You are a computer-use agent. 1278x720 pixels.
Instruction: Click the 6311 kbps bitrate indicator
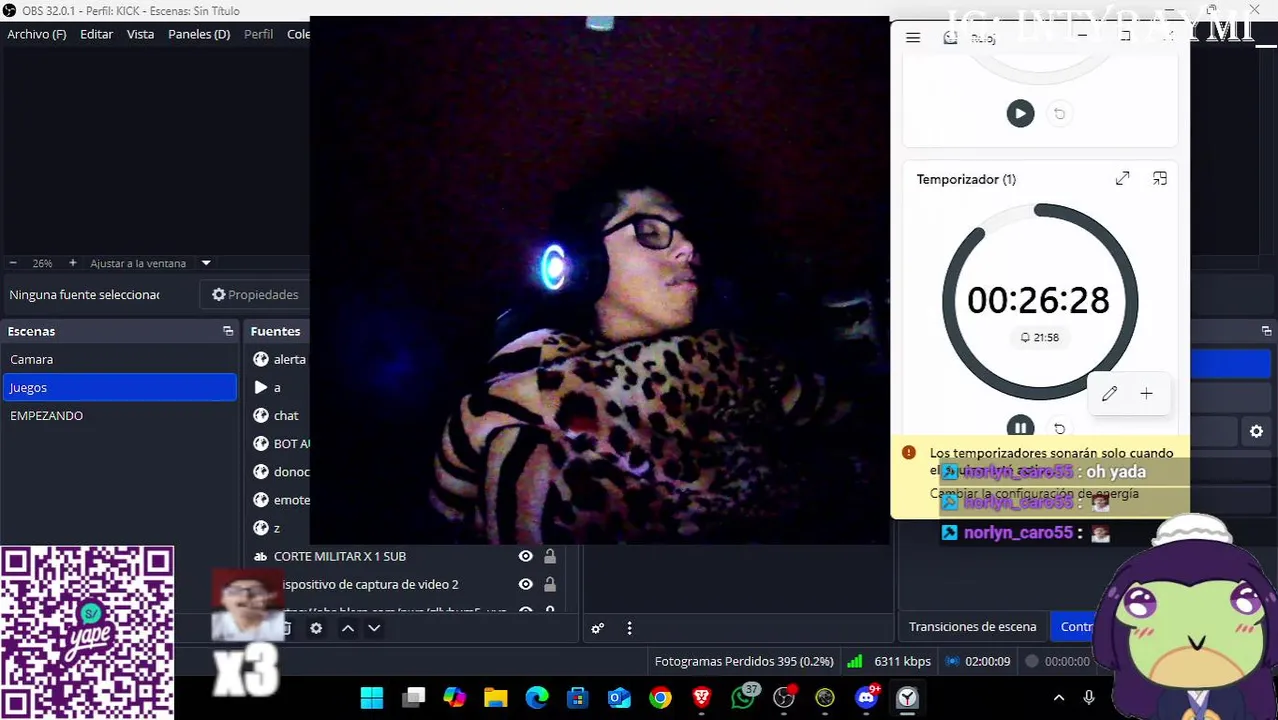click(889, 661)
